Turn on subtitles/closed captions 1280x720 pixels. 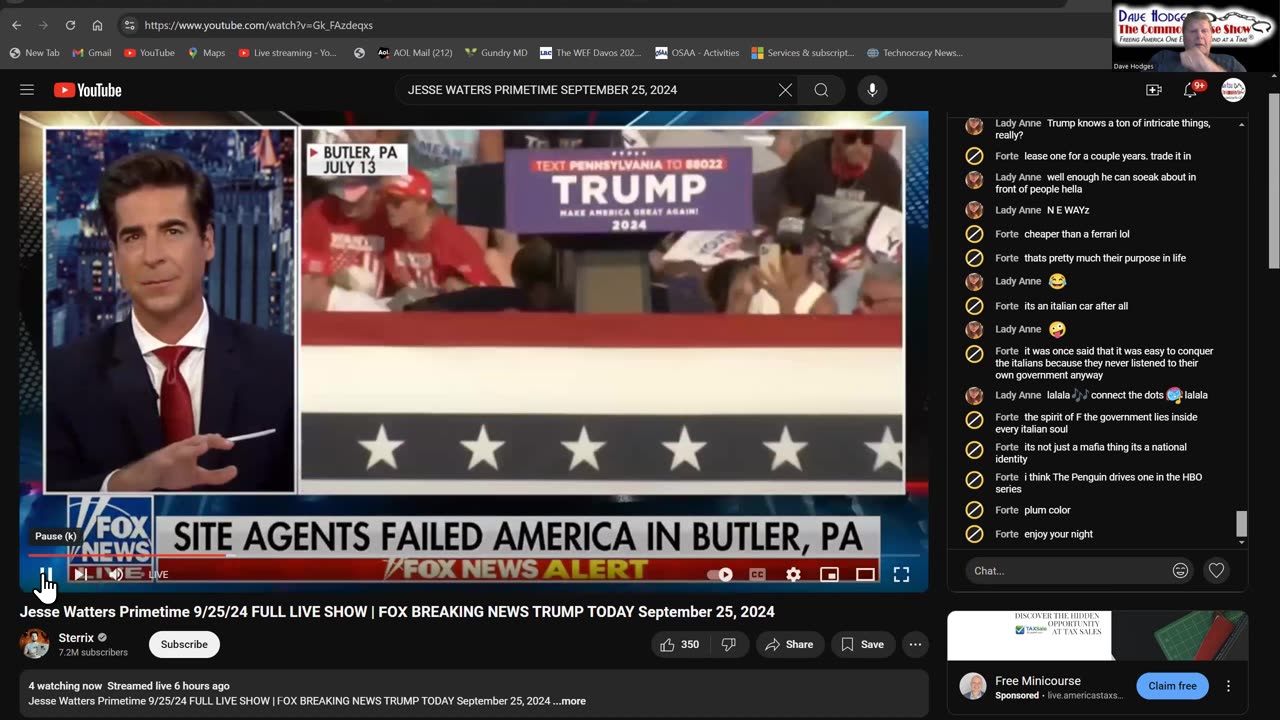click(757, 574)
